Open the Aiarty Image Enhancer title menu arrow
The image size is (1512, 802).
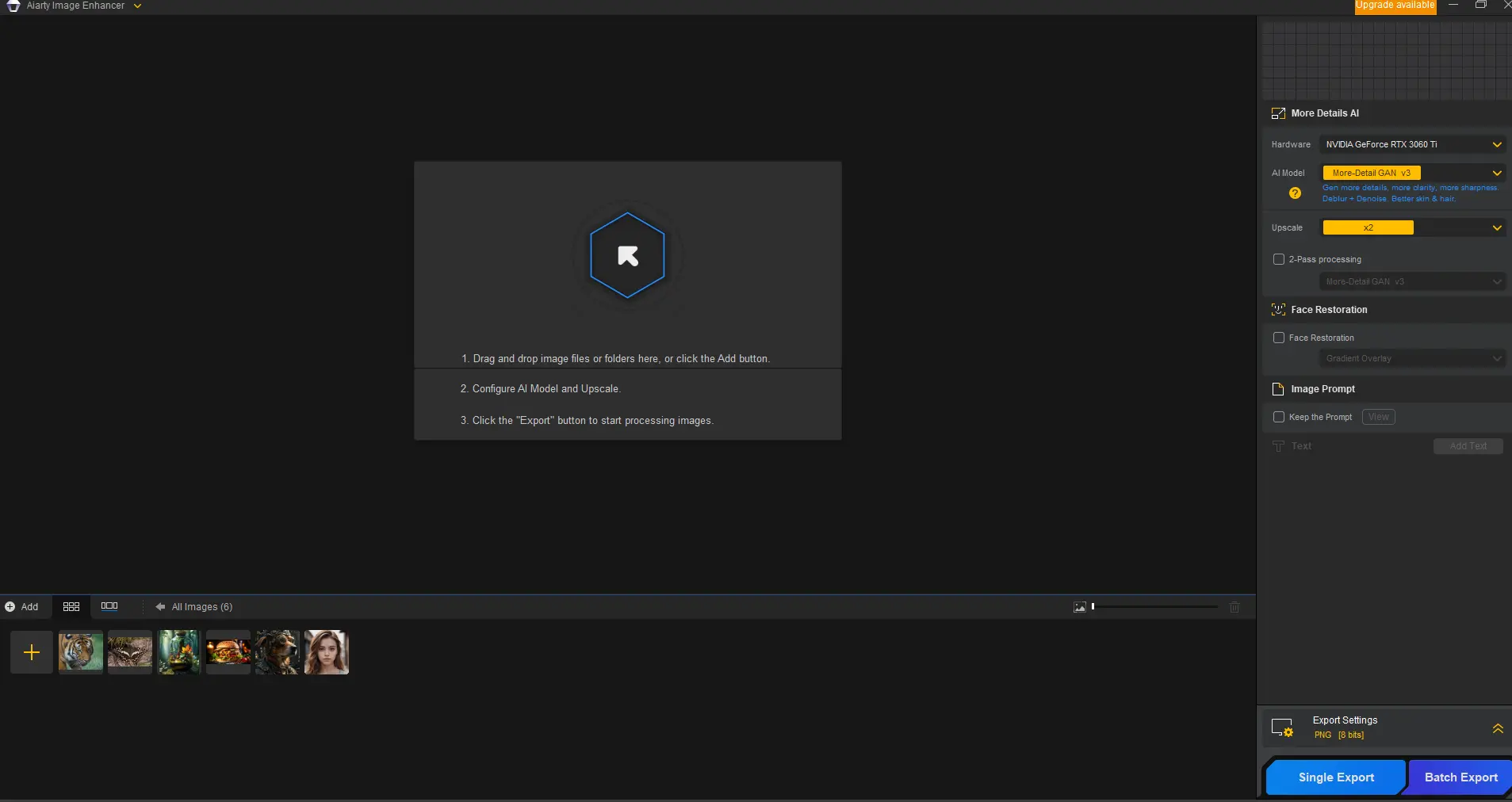[137, 6]
